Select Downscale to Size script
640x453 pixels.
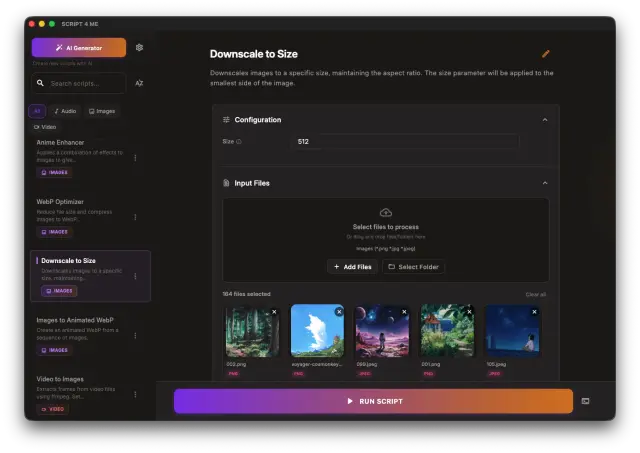tap(90, 276)
